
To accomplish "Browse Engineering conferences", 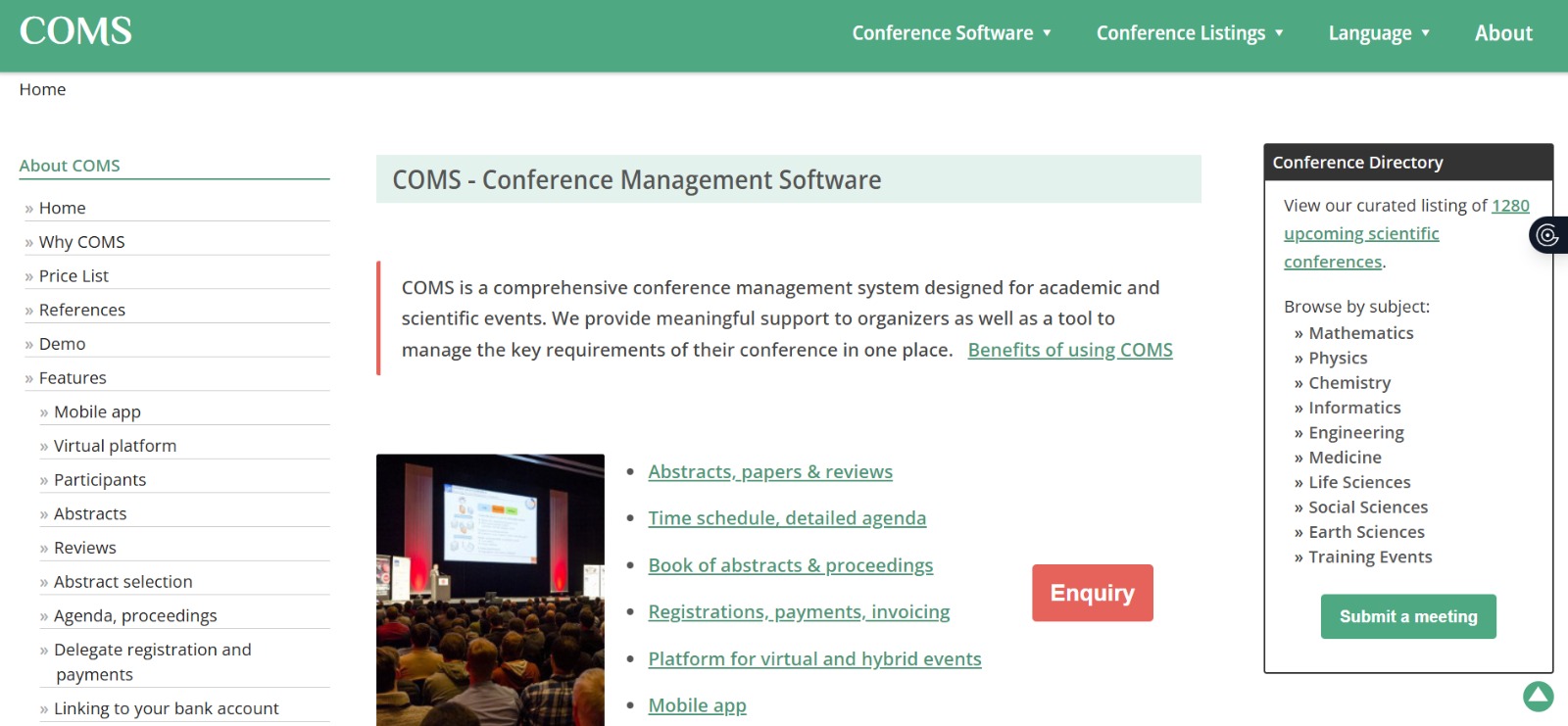I will click(1356, 432).
